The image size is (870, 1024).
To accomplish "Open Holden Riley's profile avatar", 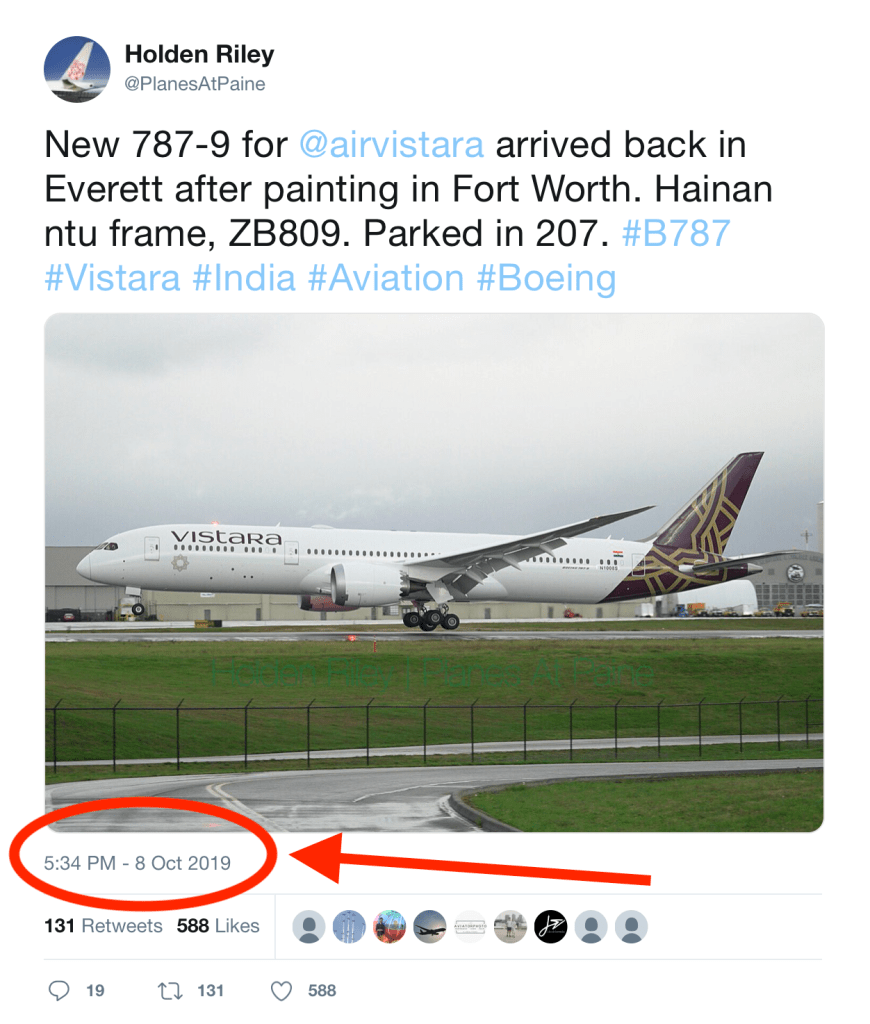I will click(x=77, y=70).
